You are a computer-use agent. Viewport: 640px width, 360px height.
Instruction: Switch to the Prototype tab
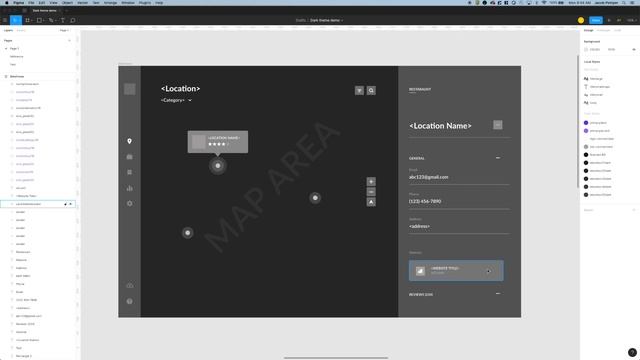(603, 30)
